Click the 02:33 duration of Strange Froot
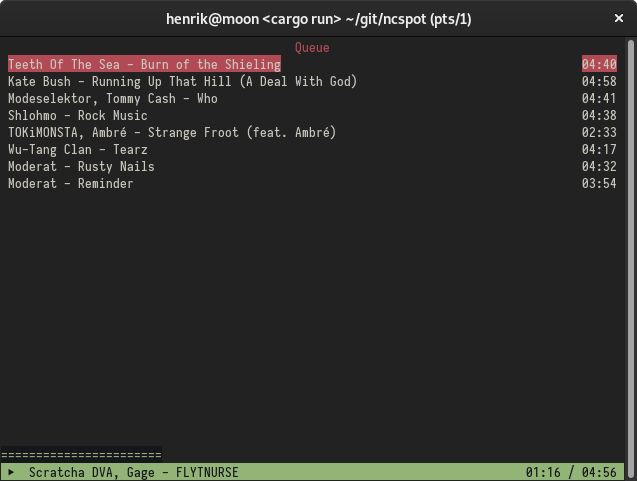The height and width of the screenshot is (481, 637). coord(598,132)
